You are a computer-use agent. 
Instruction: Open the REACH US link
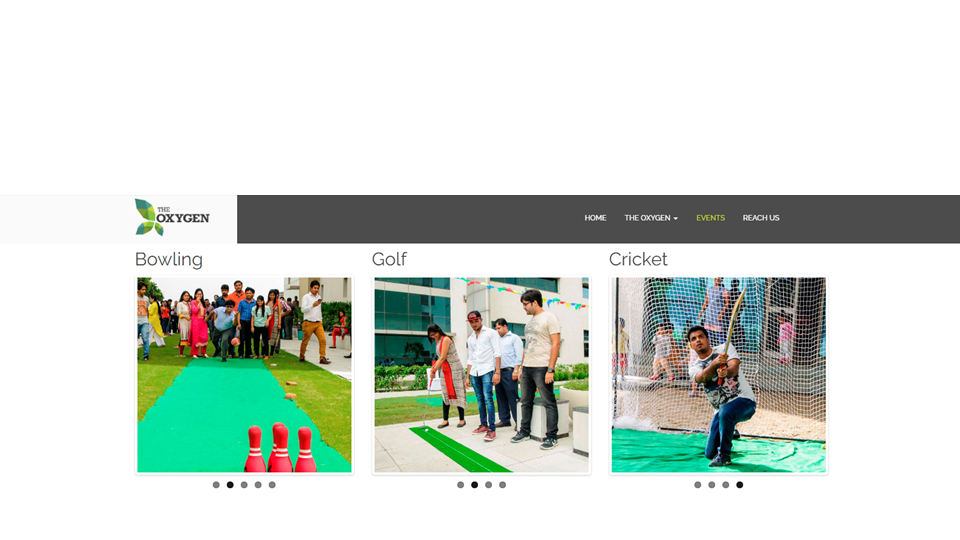(761, 218)
